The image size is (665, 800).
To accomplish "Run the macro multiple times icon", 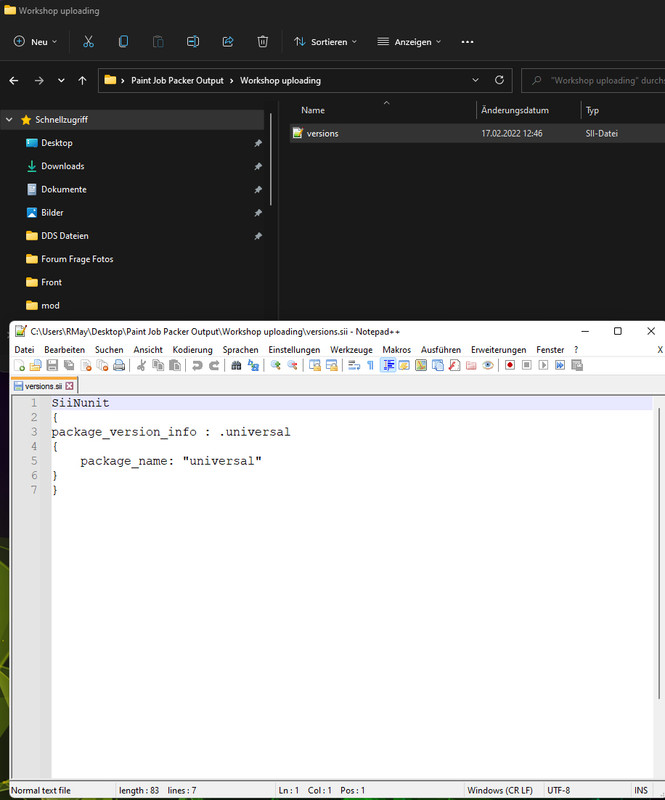I will [x=560, y=365].
